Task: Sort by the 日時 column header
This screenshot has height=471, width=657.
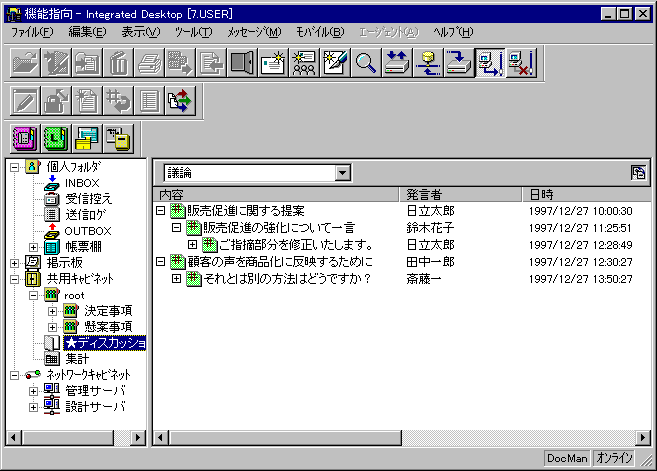Action: [586, 194]
